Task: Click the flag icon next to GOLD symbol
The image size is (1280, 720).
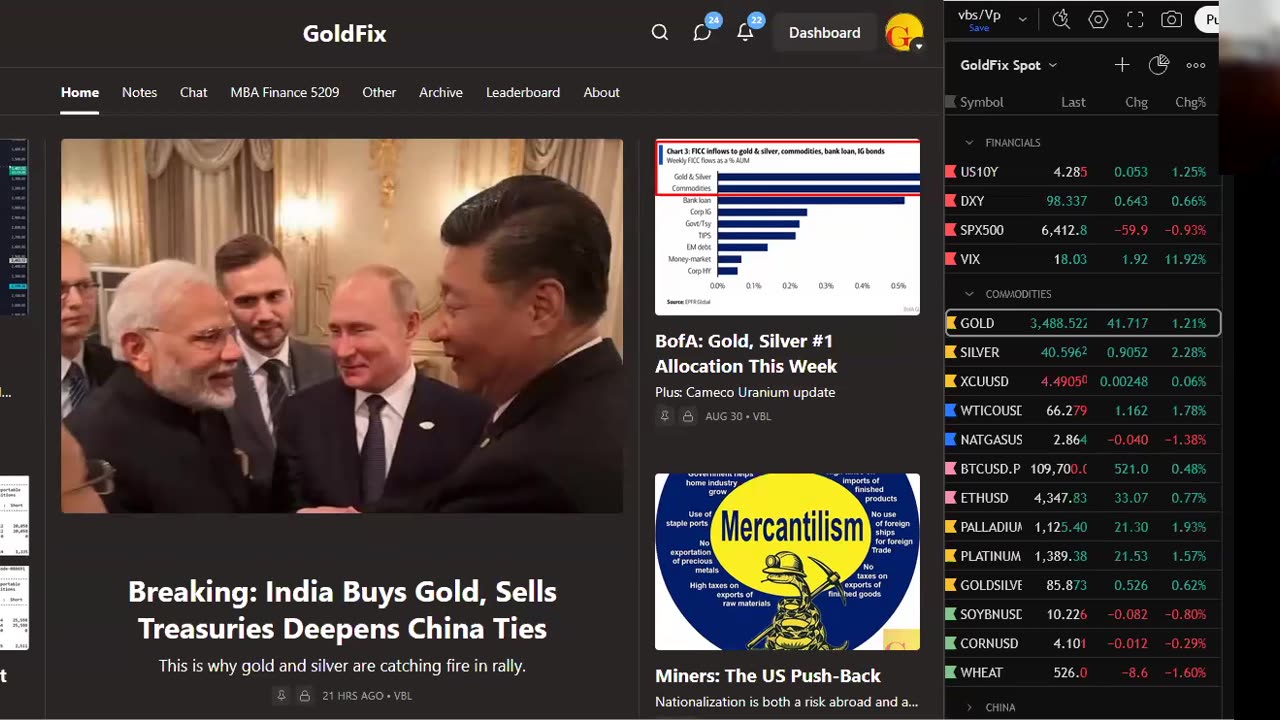Action: pos(951,323)
